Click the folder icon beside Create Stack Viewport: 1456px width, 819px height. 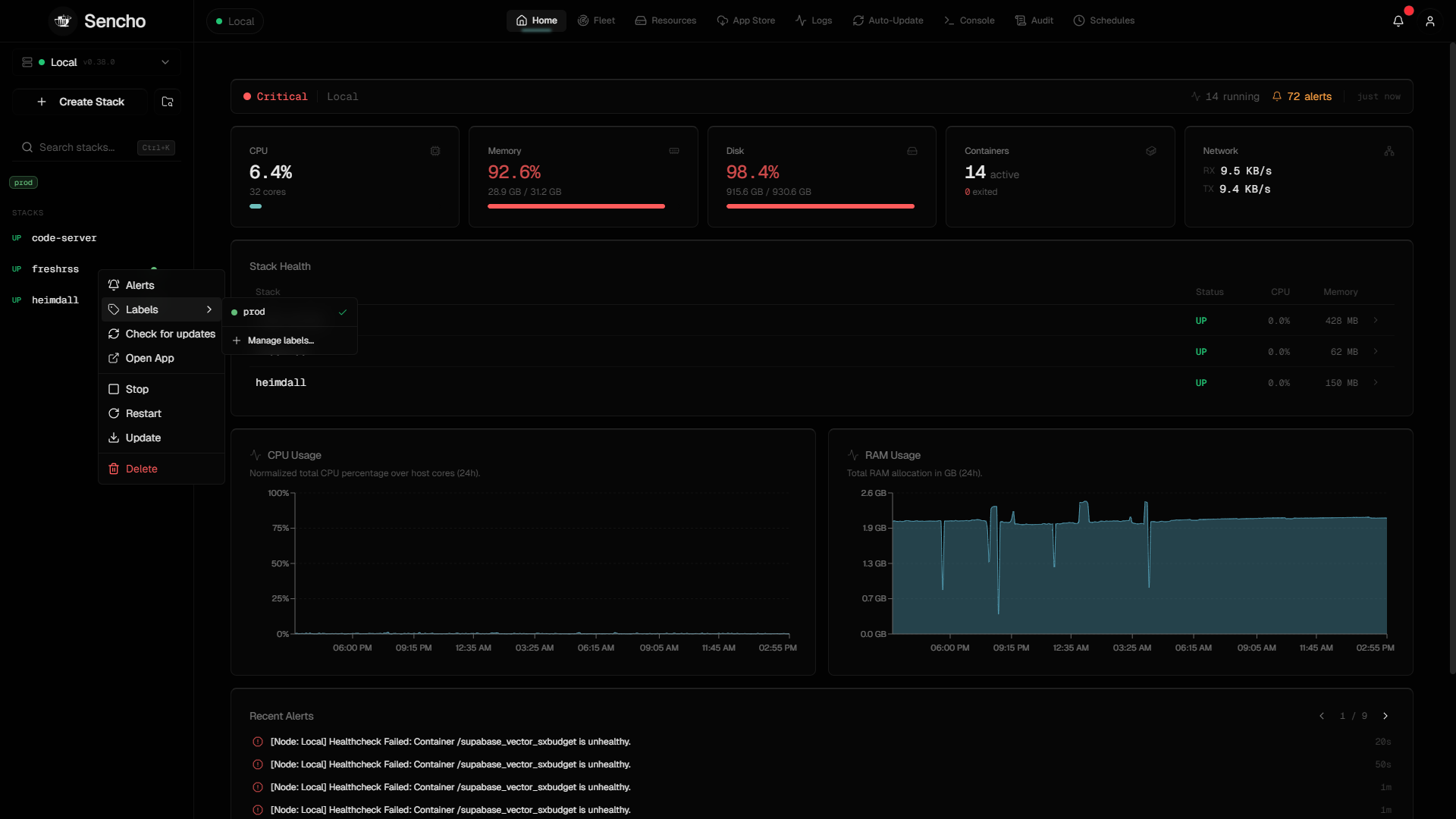[168, 102]
